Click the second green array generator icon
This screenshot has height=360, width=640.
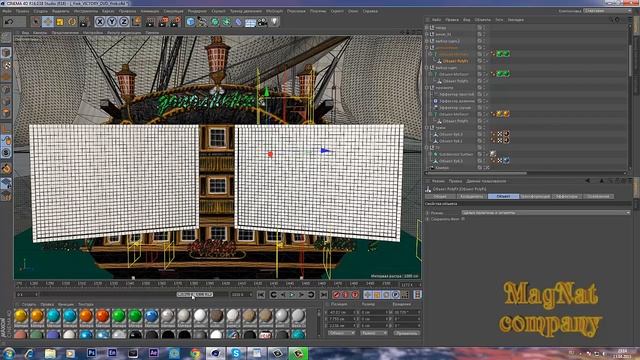pyautogui.click(x=227, y=22)
